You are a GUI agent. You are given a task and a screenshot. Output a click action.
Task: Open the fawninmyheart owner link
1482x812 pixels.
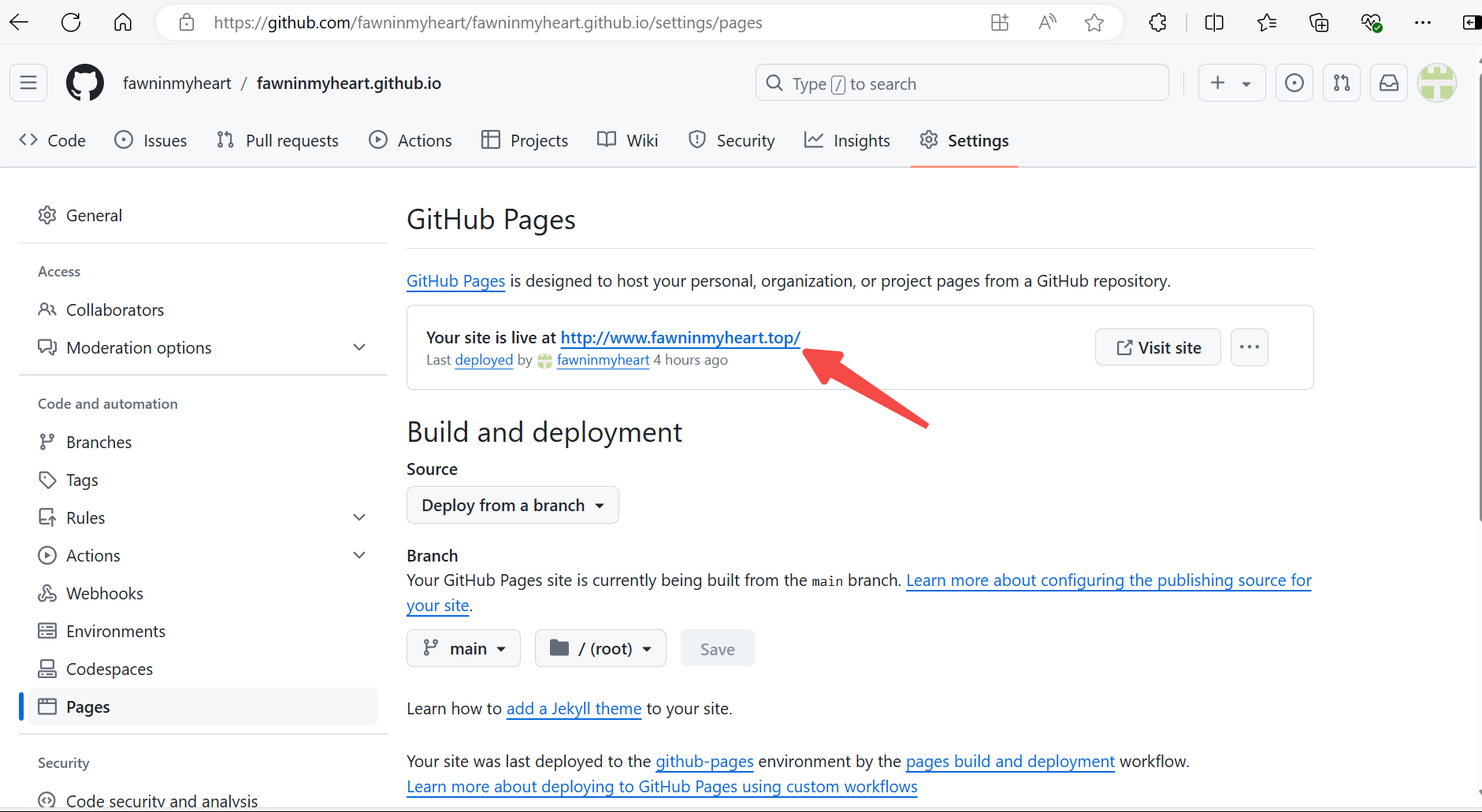(x=176, y=83)
